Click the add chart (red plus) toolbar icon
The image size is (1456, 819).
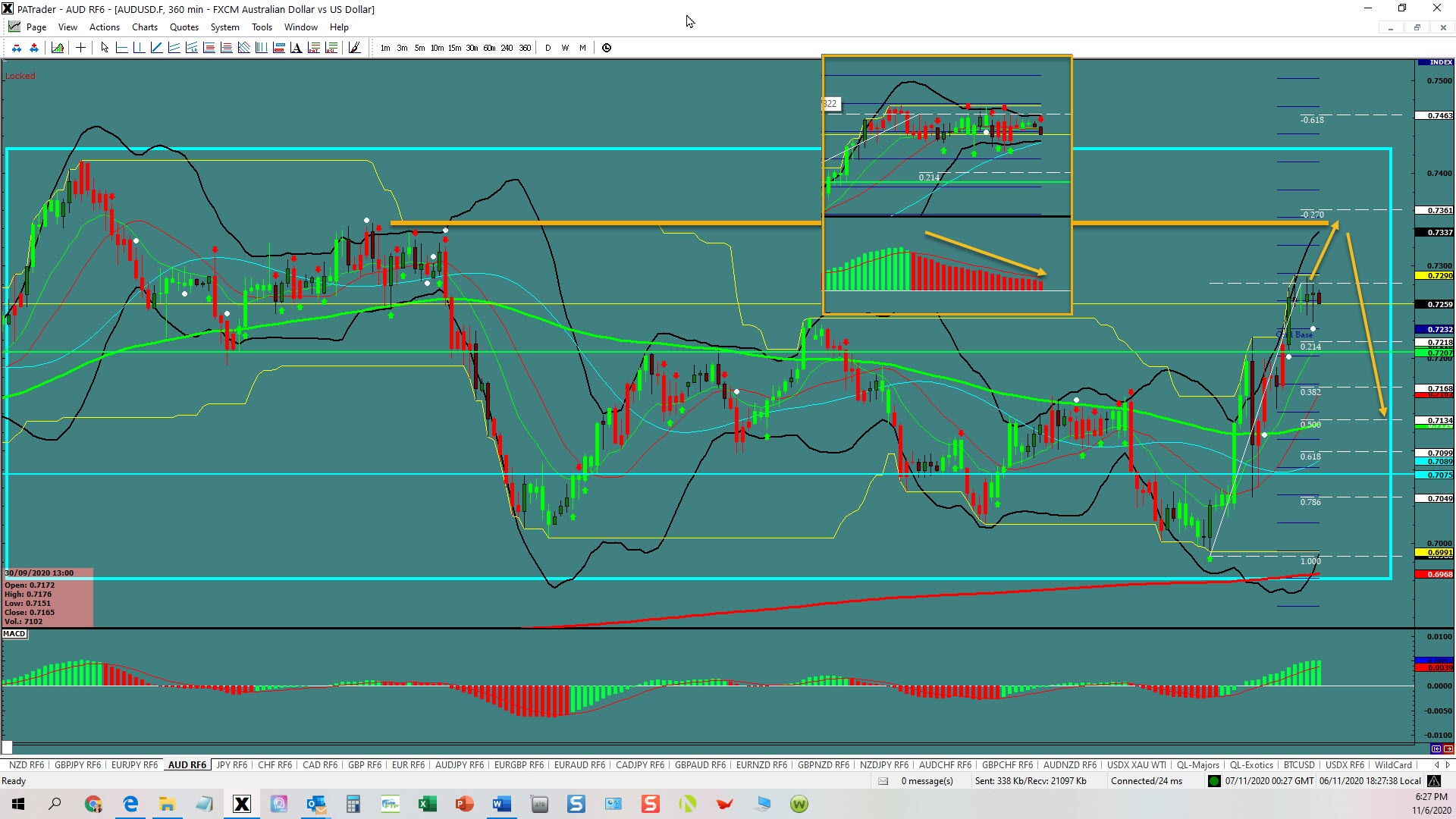click(x=34, y=48)
